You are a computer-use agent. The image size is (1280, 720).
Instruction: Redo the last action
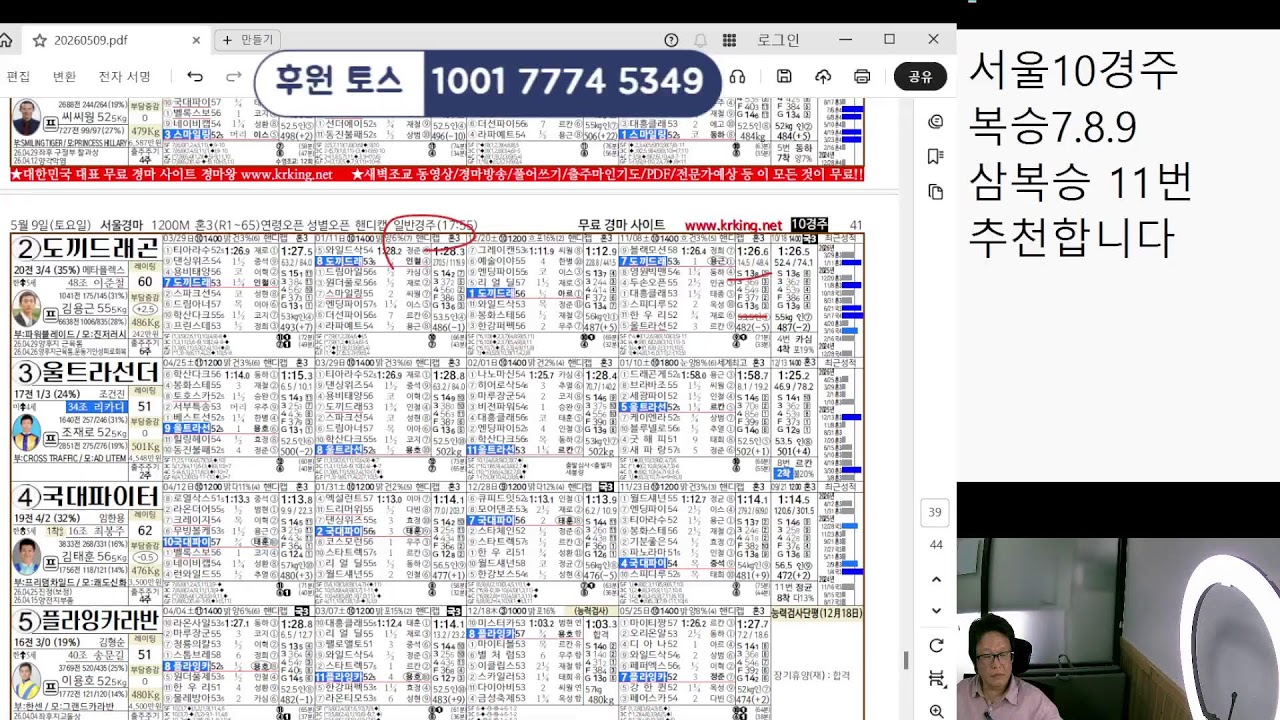(x=234, y=76)
